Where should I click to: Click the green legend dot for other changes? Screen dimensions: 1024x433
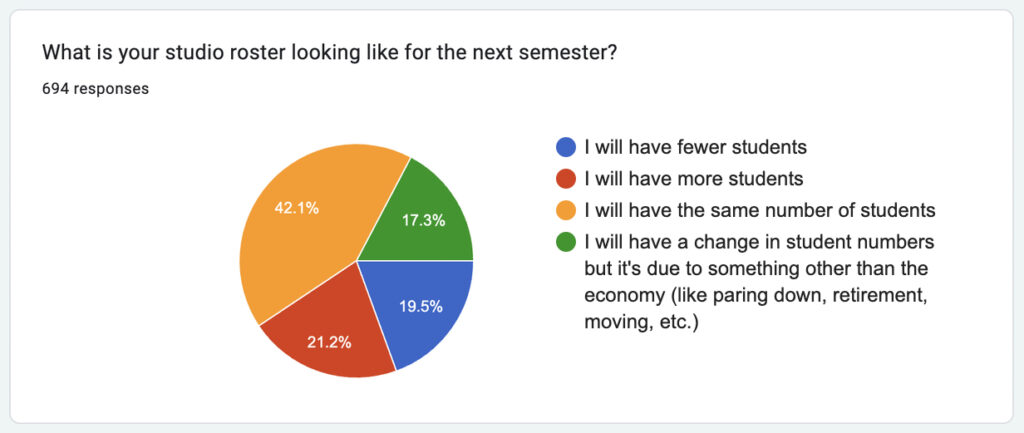[x=566, y=242]
